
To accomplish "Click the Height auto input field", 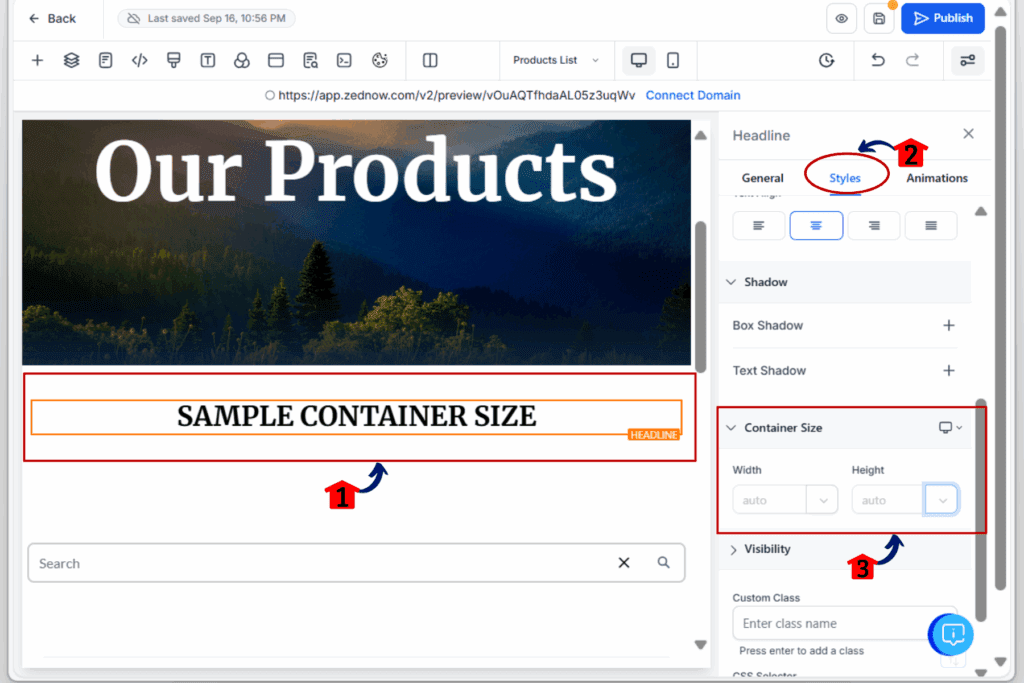I will tap(888, 500).
